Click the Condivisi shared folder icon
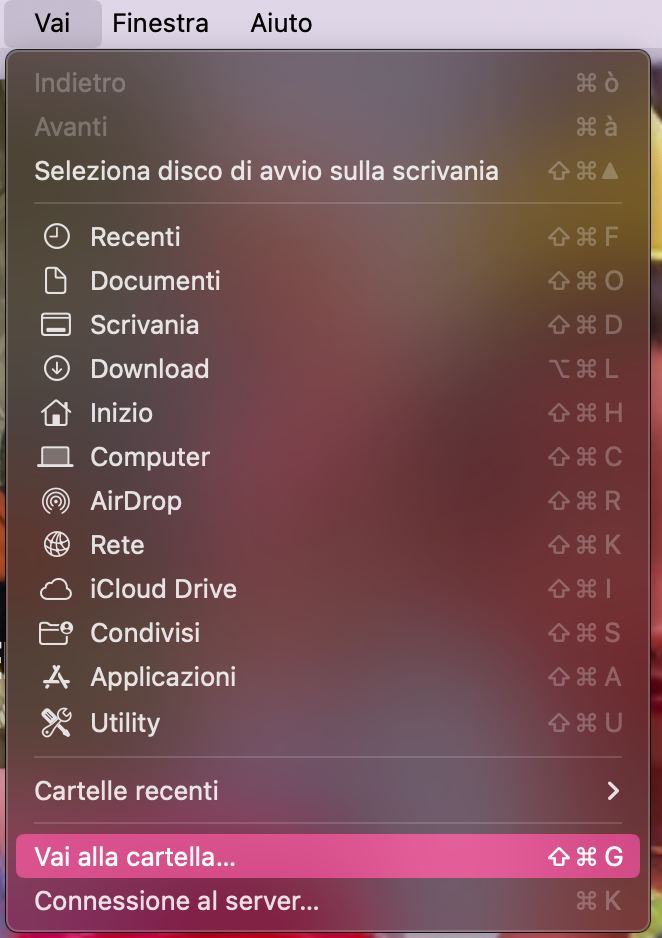The width and height of the screenshot is (662, 938). click(x=56, y=633)
